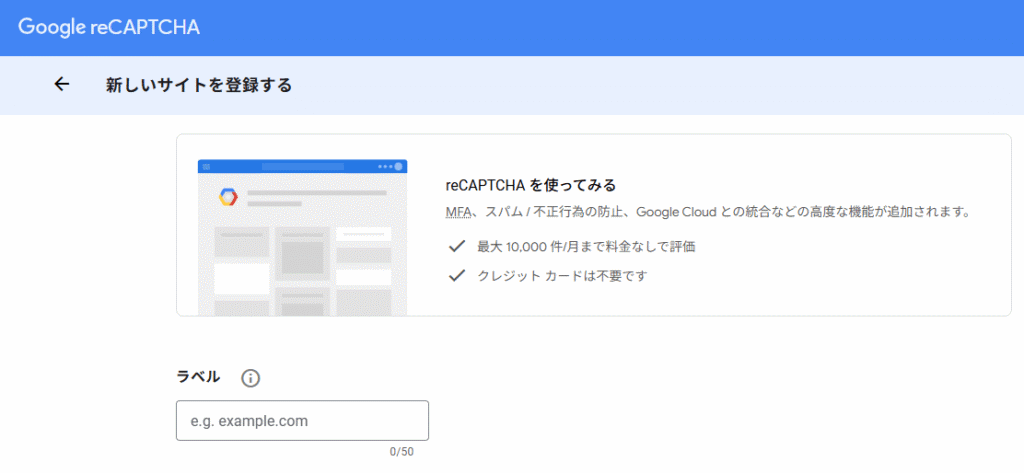Focus the ラベル text input field
This screenshot has height=473, width=1024.
[x=302, y=421]
